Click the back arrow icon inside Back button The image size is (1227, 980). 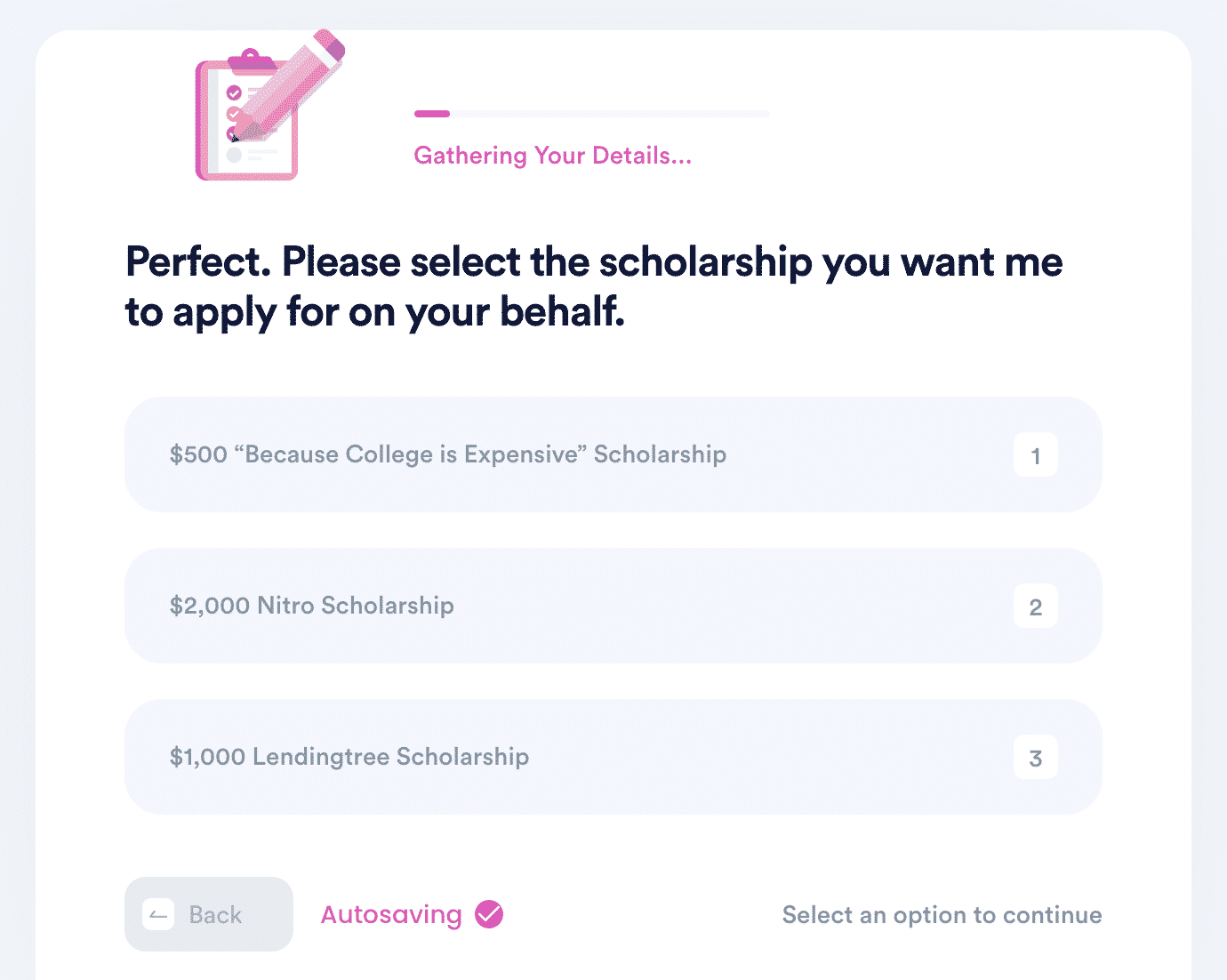[158, 914]
